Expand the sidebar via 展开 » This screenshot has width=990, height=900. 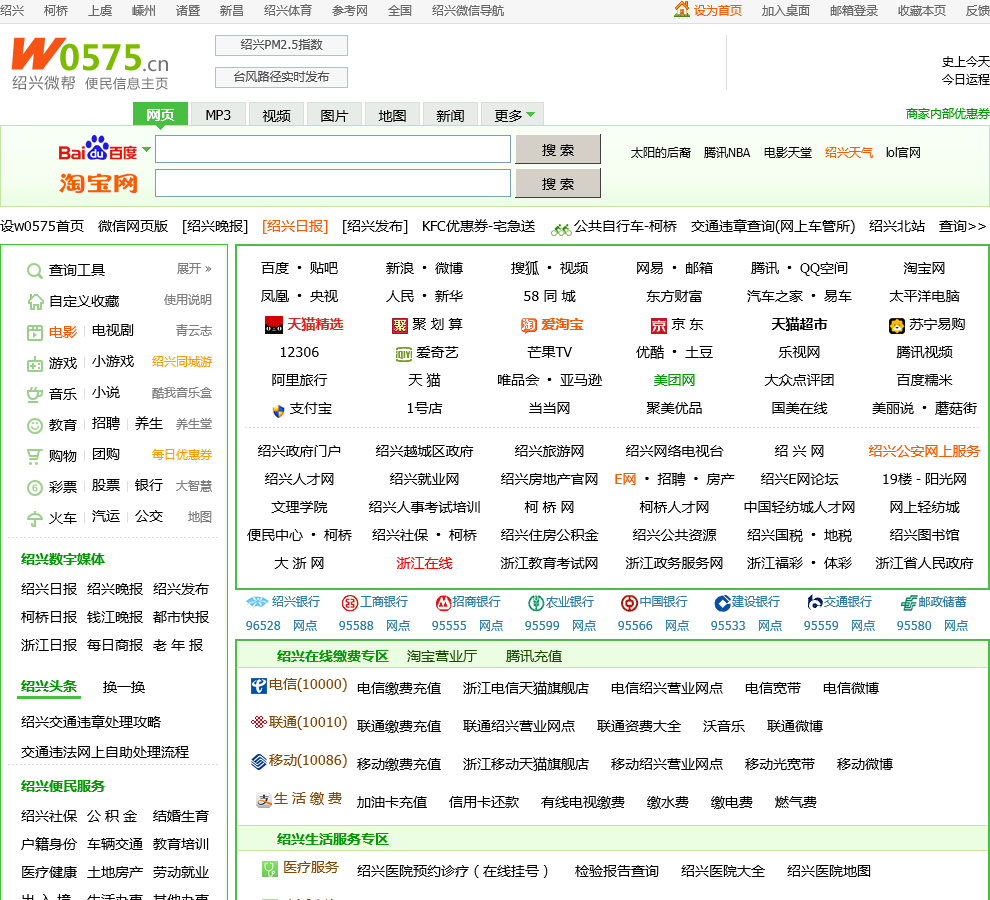click(x=194, y=269)
